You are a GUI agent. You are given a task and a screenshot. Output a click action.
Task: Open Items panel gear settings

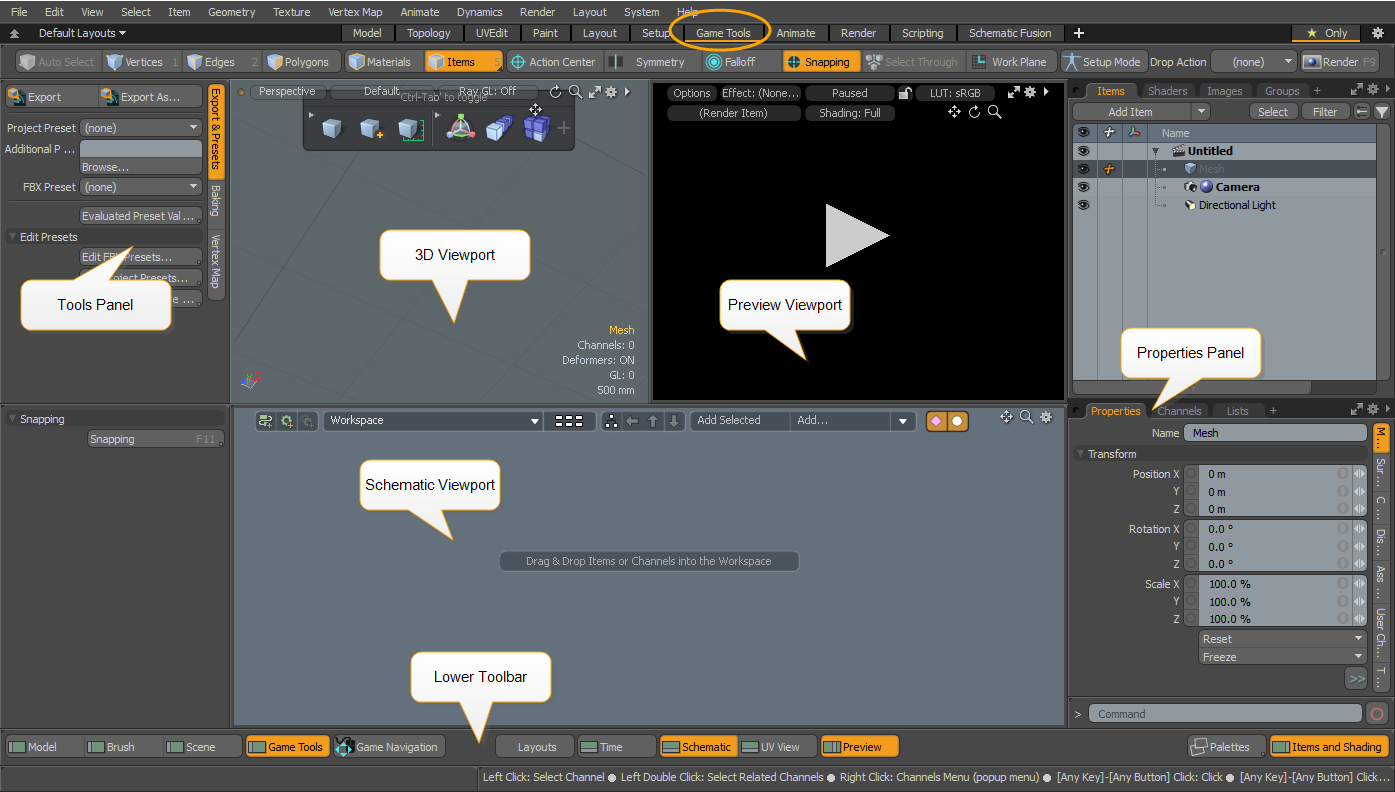click(1371, 90)
